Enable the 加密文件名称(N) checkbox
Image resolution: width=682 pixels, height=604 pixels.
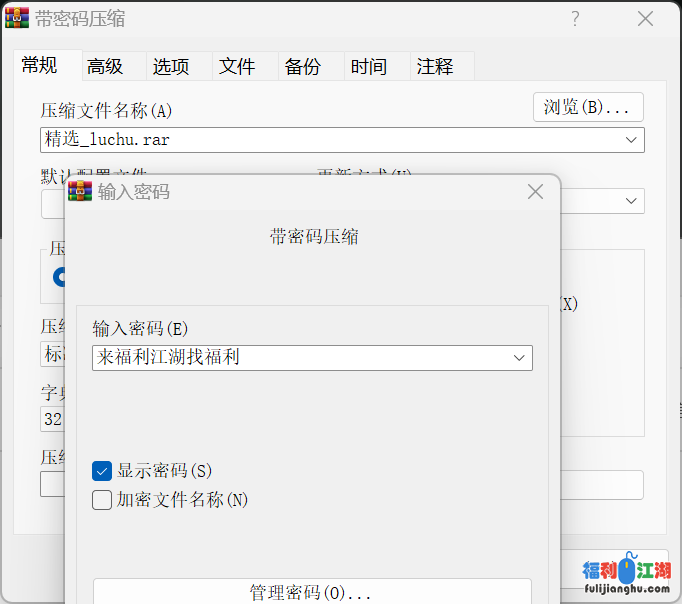point(102,500)
